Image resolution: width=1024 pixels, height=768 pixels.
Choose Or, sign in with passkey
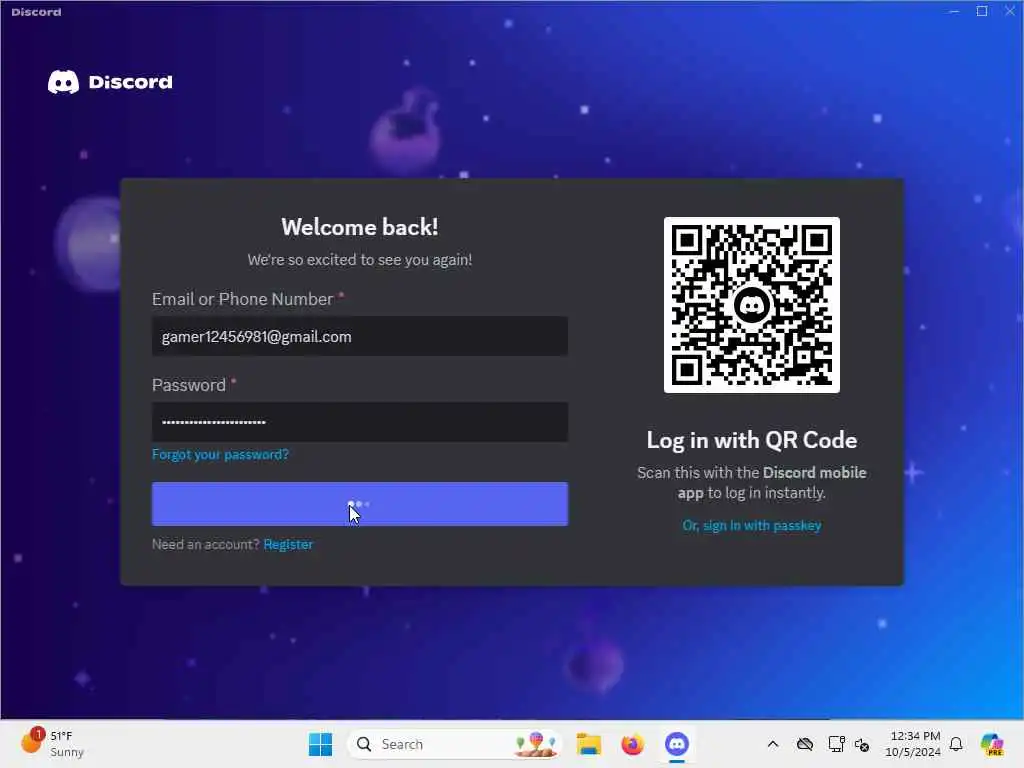pyautogui.click(x=752, y=526)
